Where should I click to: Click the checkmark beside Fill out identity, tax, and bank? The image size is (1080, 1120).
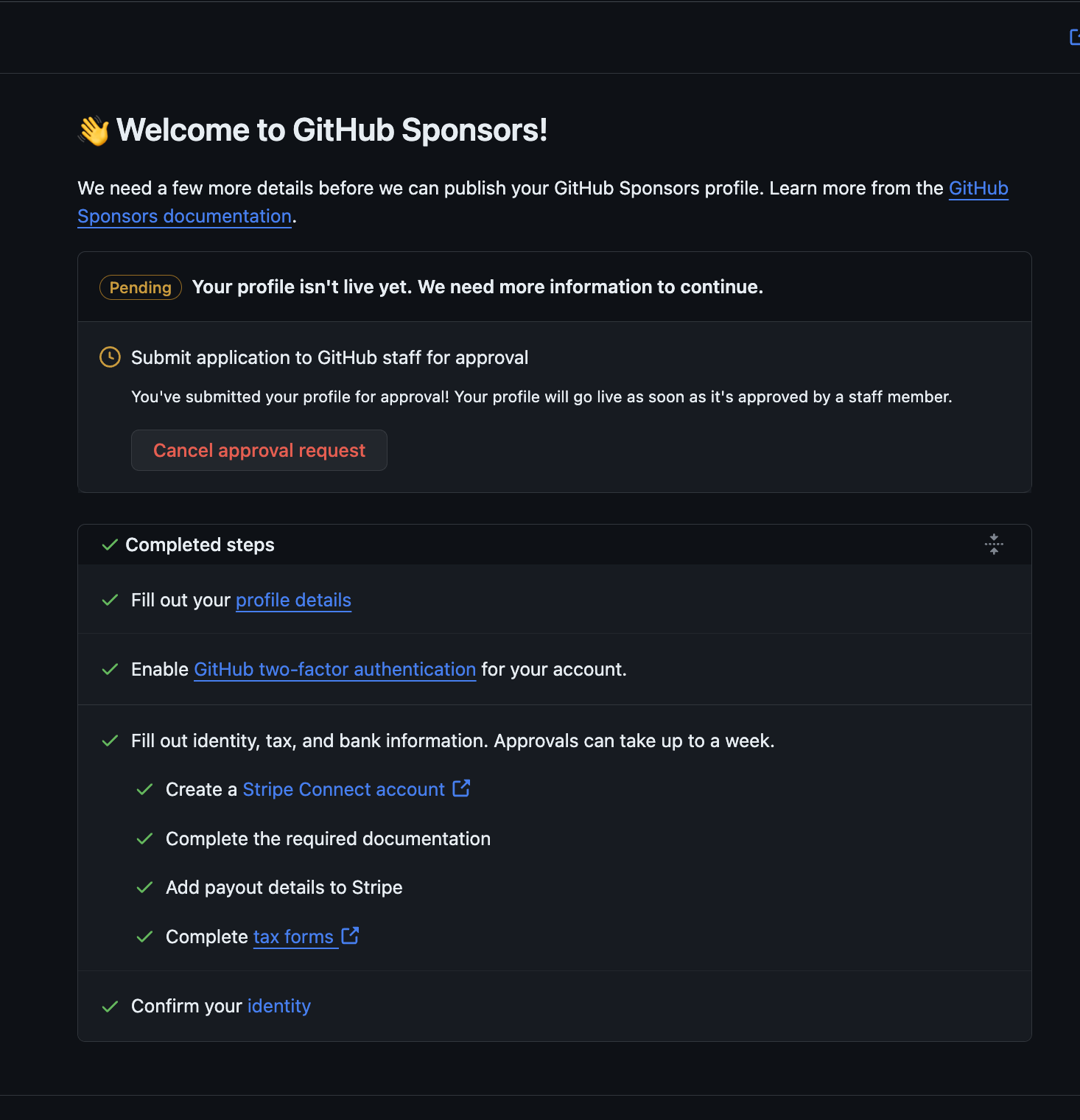[x=110, y=741]
